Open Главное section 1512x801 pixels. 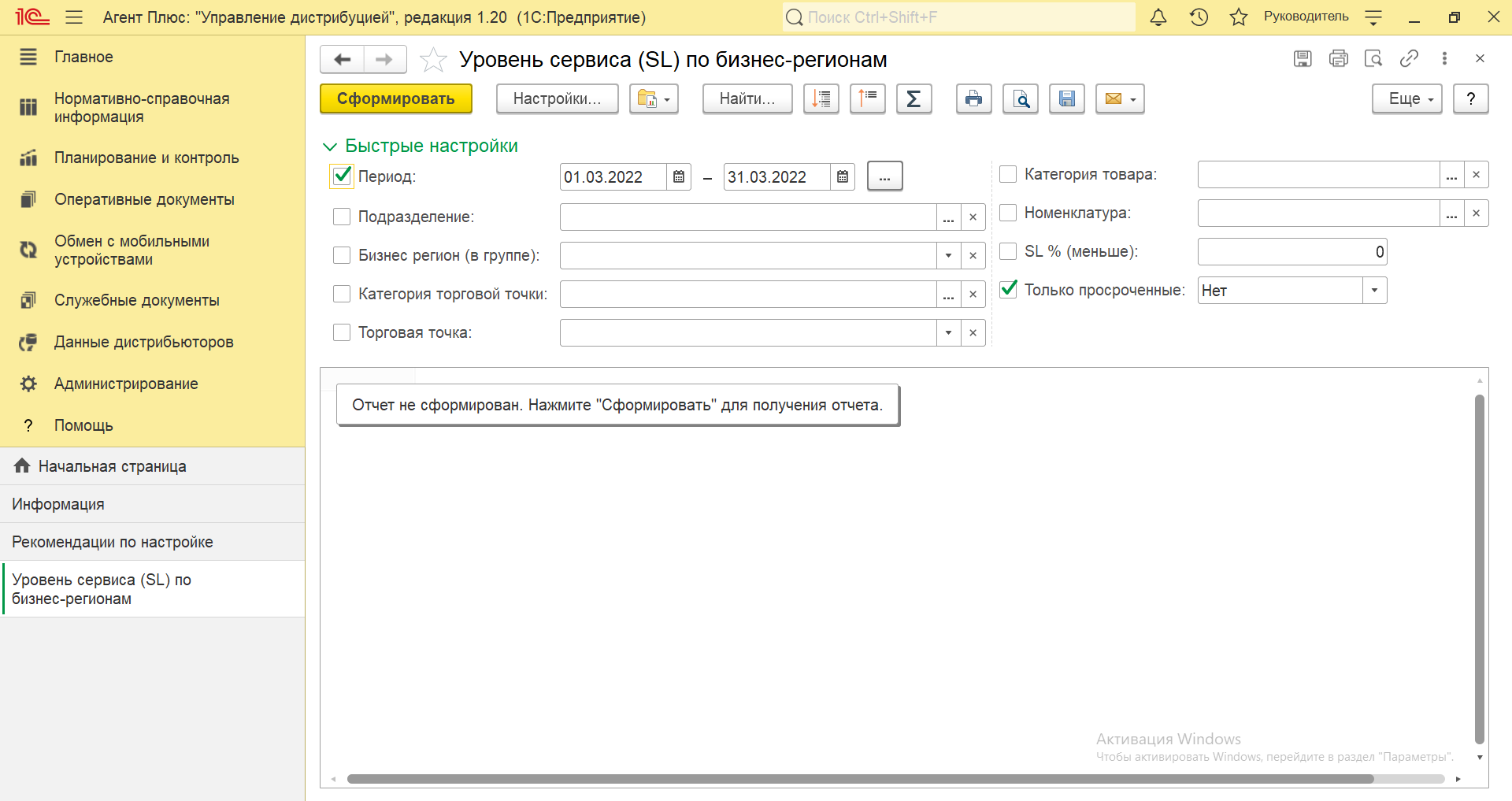tap(152, 57)
